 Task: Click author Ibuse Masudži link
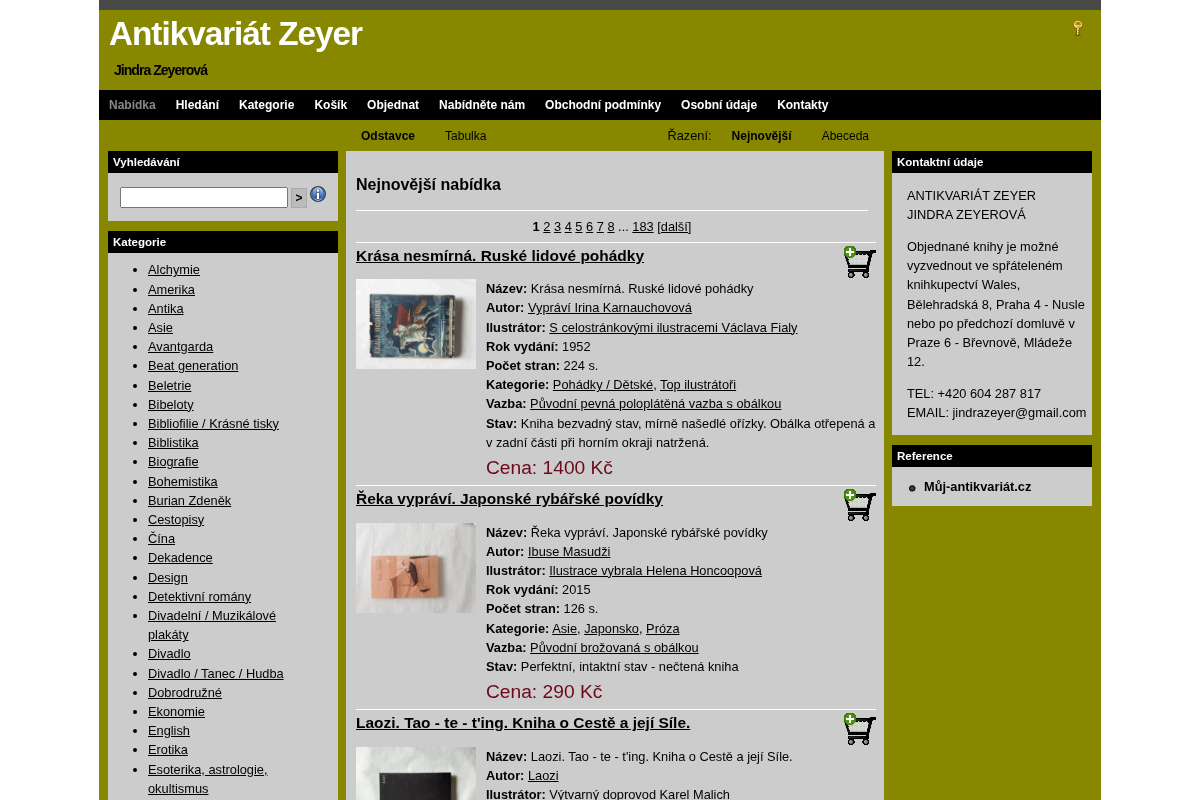pyautogui.click(x=569, y=552)
